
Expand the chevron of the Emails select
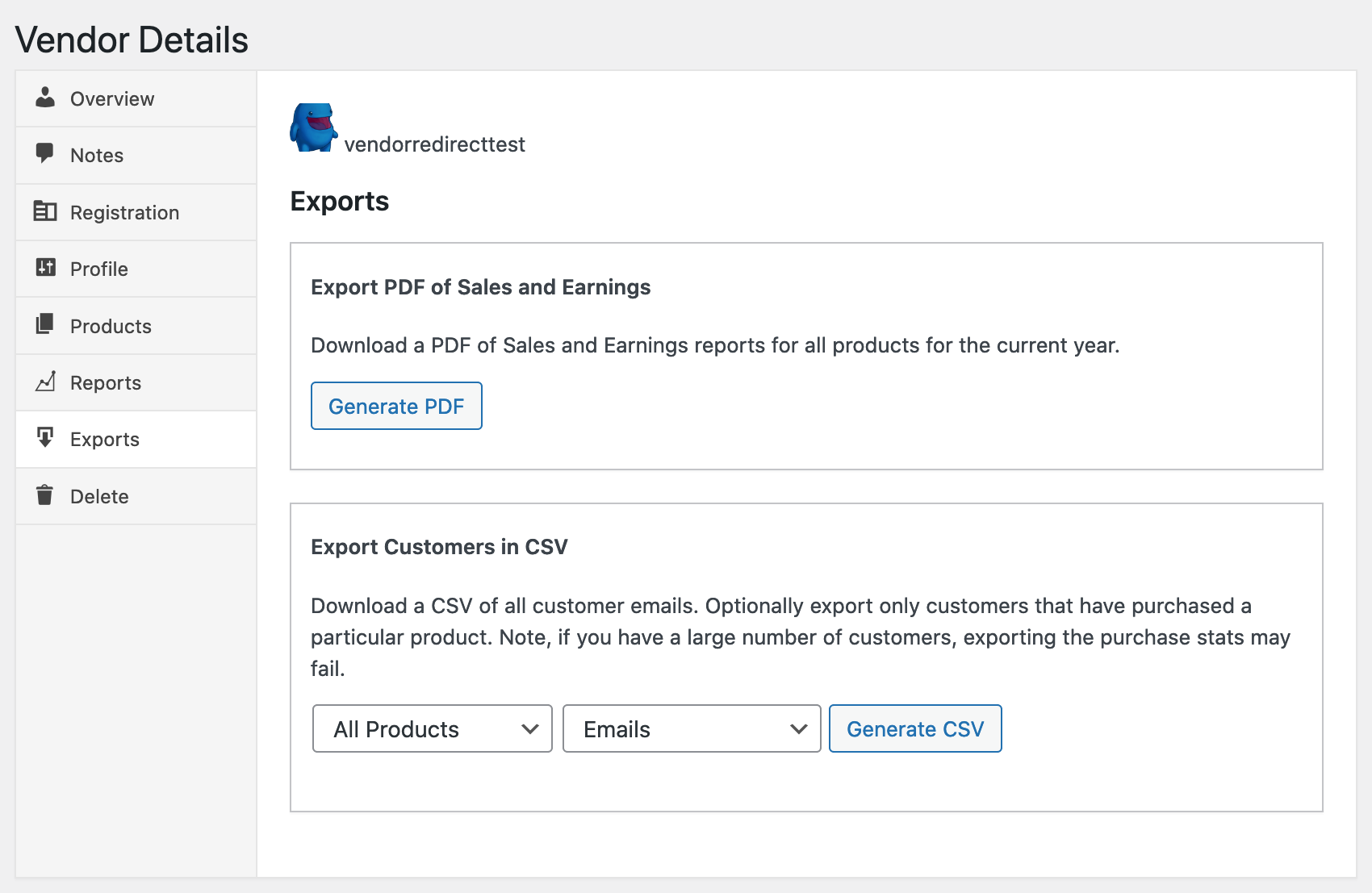pos(799,729)
